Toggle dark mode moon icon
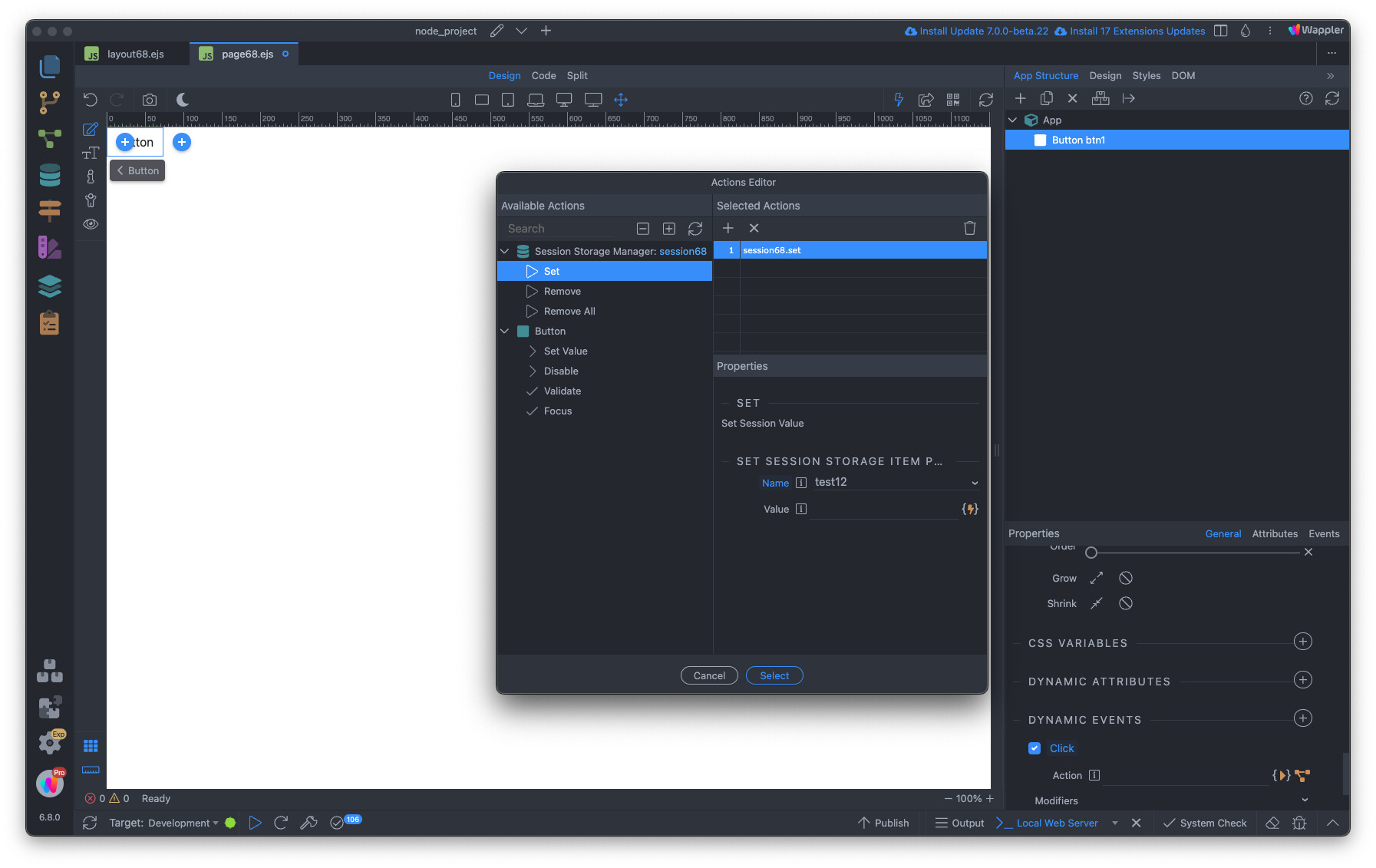 point(183,100)
